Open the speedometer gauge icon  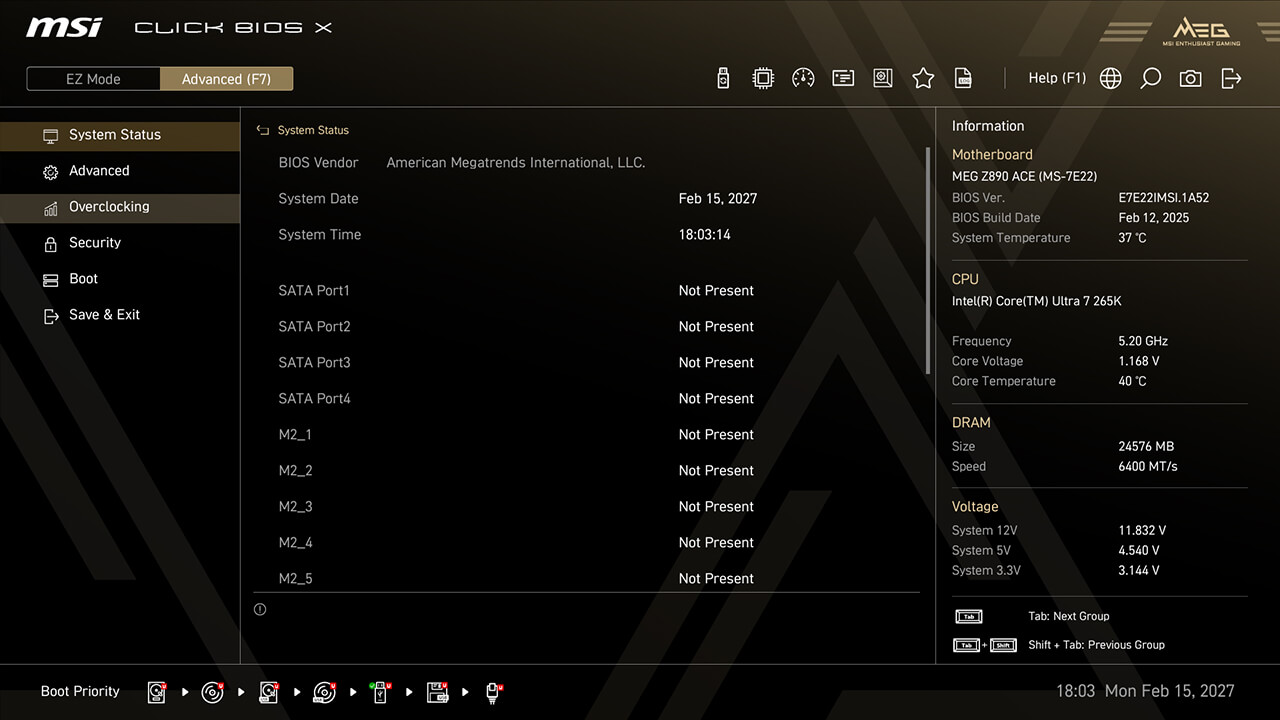(803, 78)
